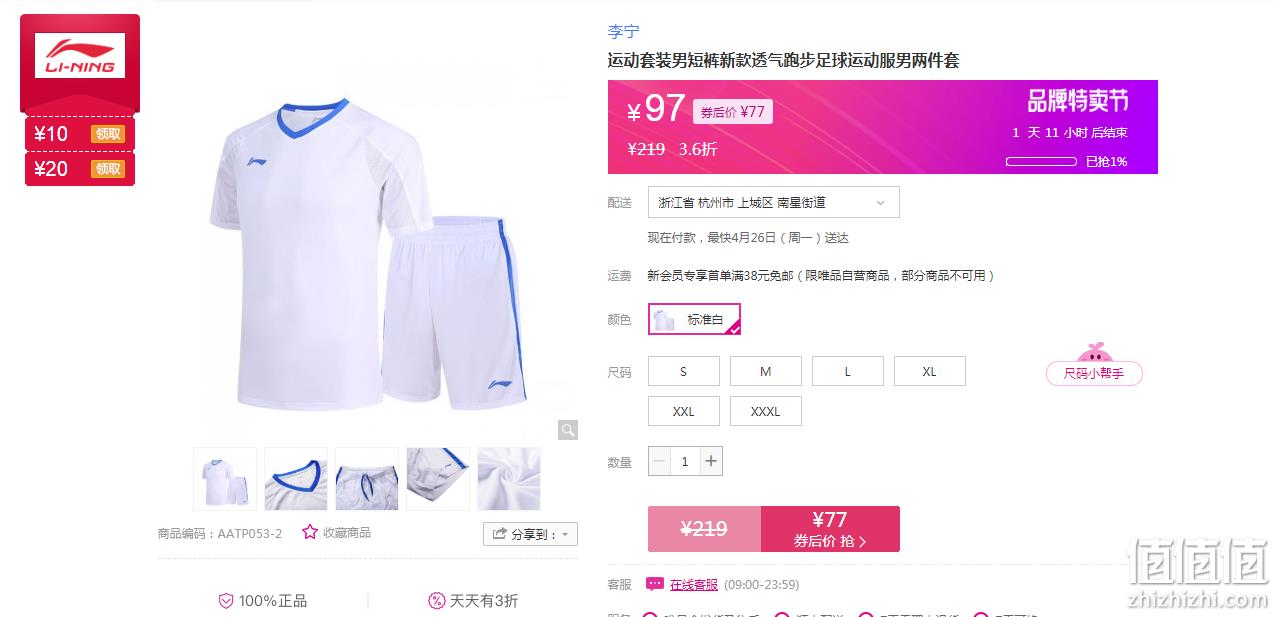Click the star icon to favorite the product
Image resolution: width=1277 pixels, height=617 pixels.
pyautogui.click(x=310, y=532)
